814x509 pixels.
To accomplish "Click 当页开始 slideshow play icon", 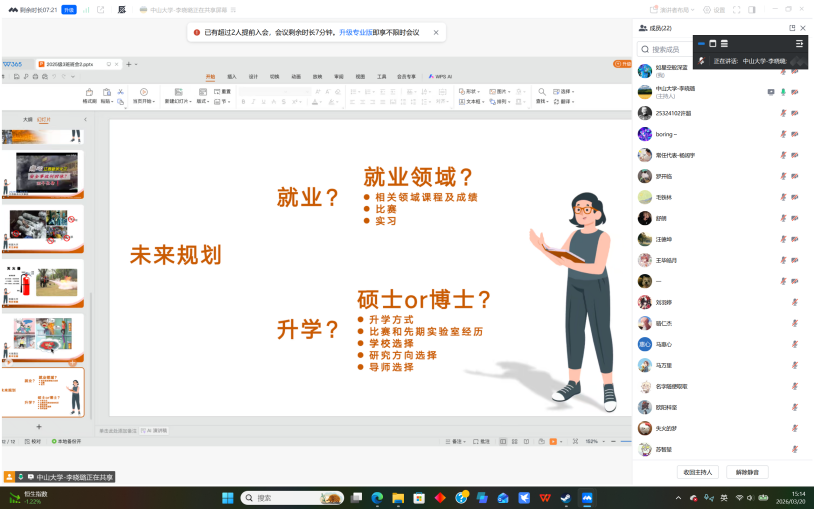I will 144,93.
